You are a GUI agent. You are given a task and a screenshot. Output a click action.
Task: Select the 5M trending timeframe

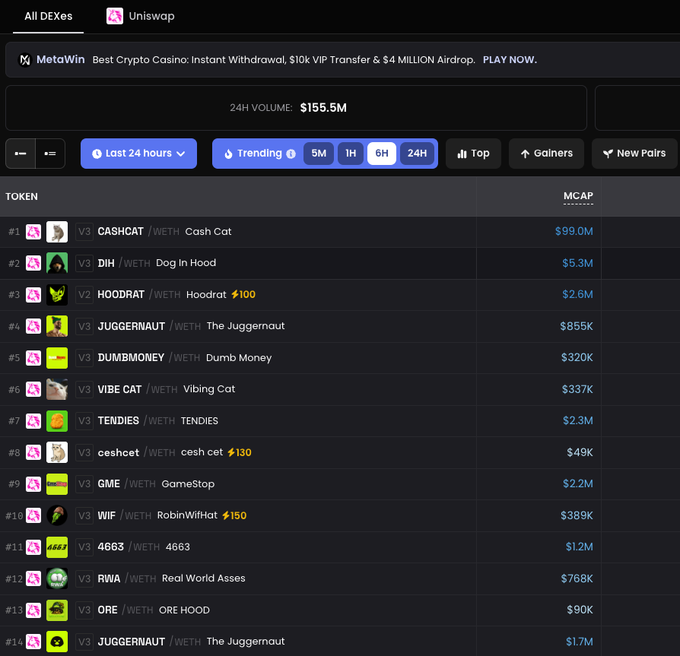coord(318,153)
